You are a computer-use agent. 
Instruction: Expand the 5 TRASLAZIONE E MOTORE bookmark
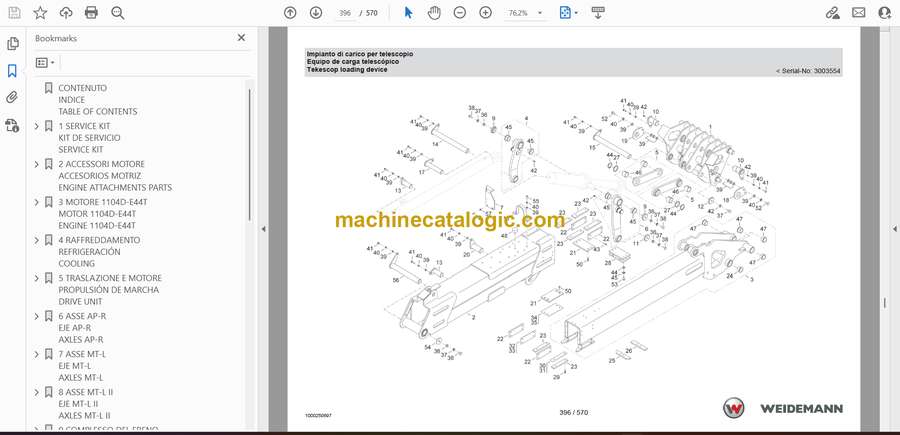tap(37, 278)
